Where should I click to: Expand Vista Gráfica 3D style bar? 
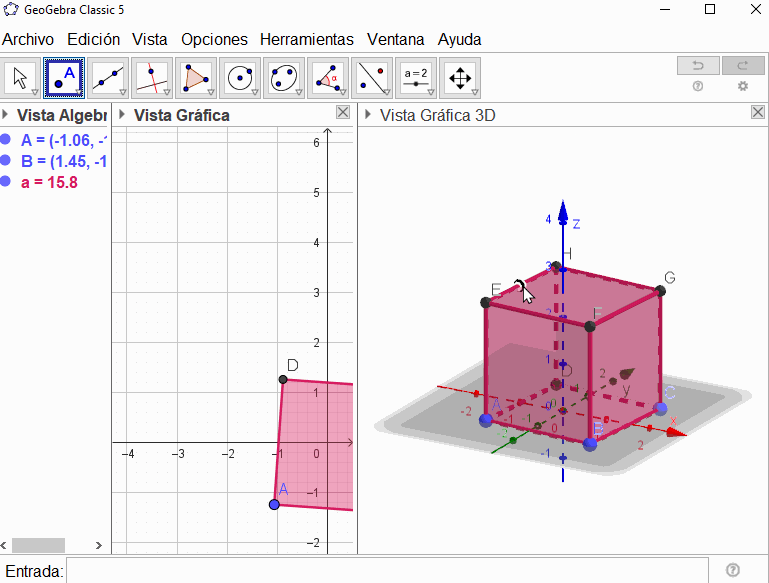coord(368,115)
